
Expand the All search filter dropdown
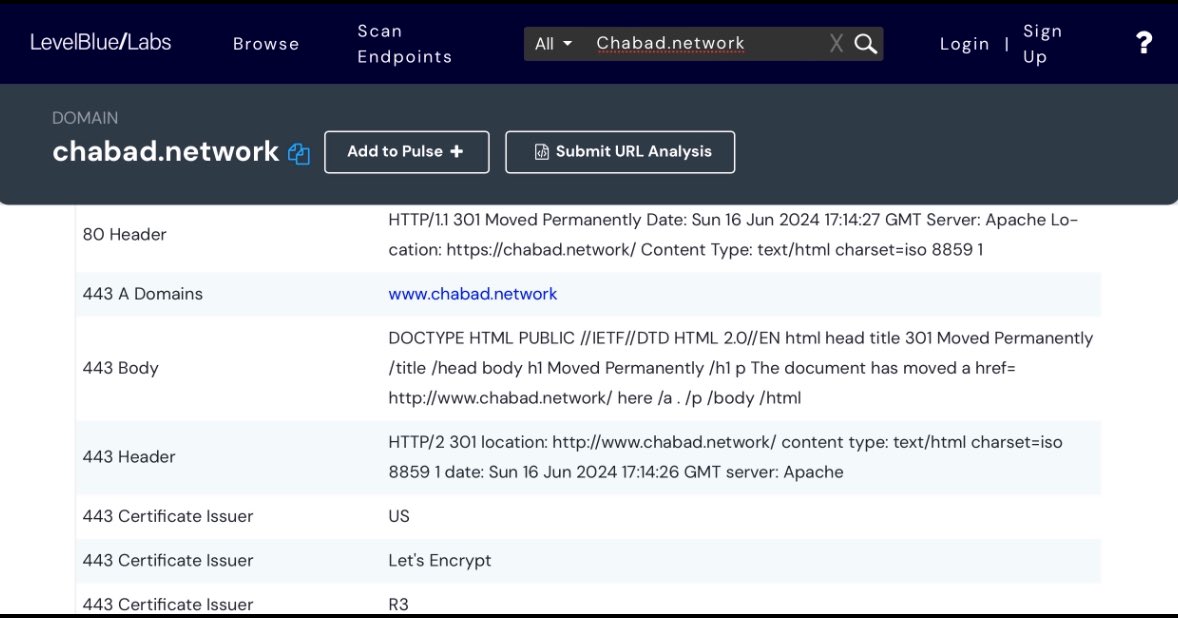pyautogui.click(x=553, y=43)
